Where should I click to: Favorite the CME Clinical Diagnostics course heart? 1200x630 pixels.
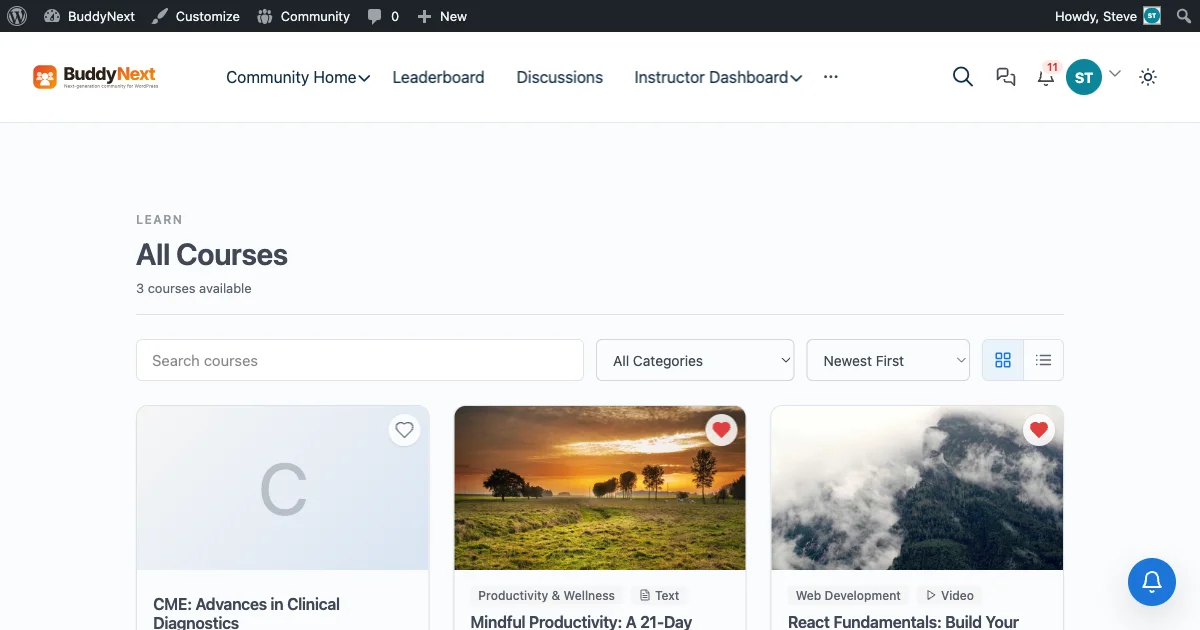pyautogui.click(x=404, y=430)
